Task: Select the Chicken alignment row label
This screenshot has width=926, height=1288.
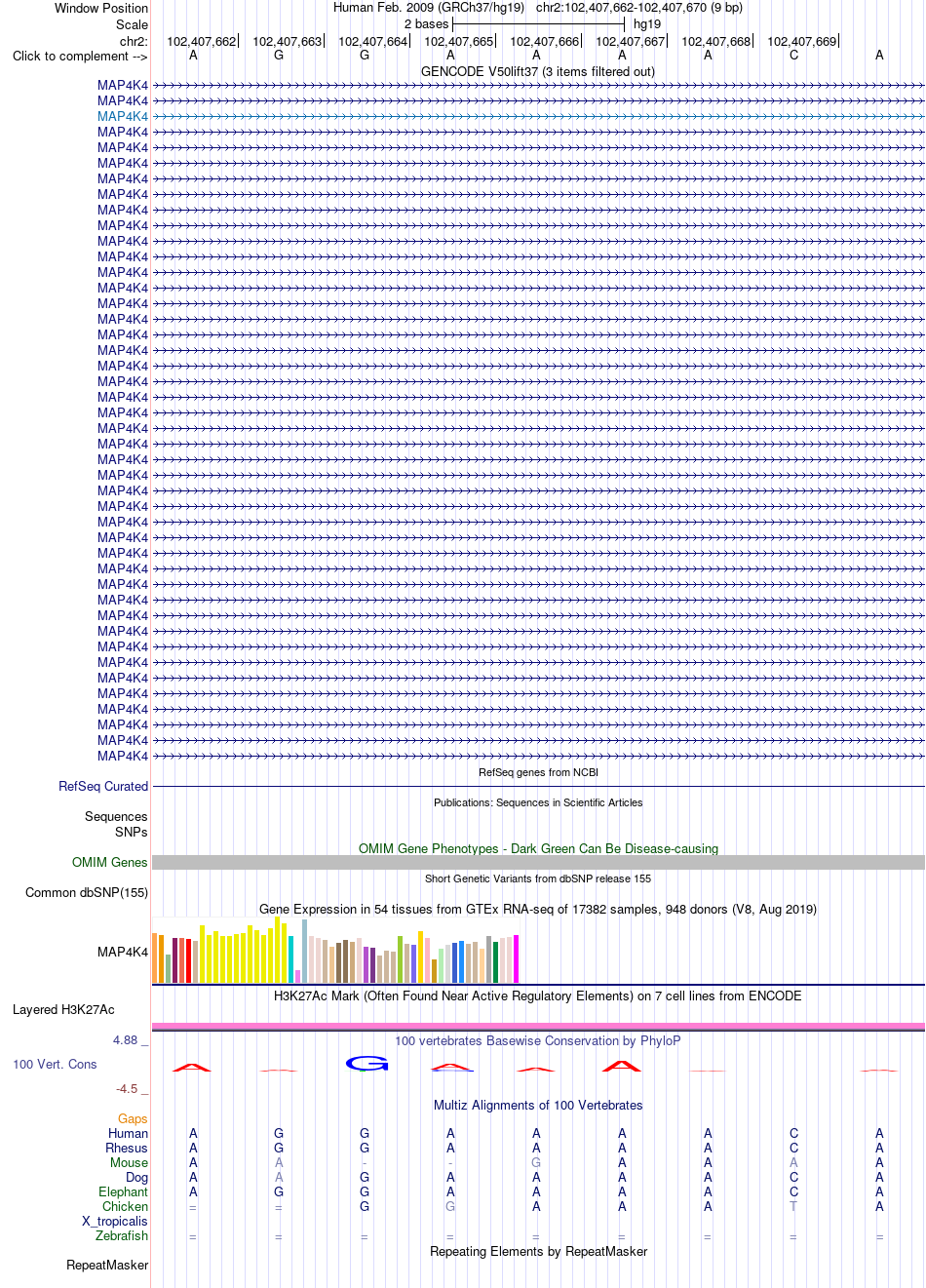Action: (126, 1206)
